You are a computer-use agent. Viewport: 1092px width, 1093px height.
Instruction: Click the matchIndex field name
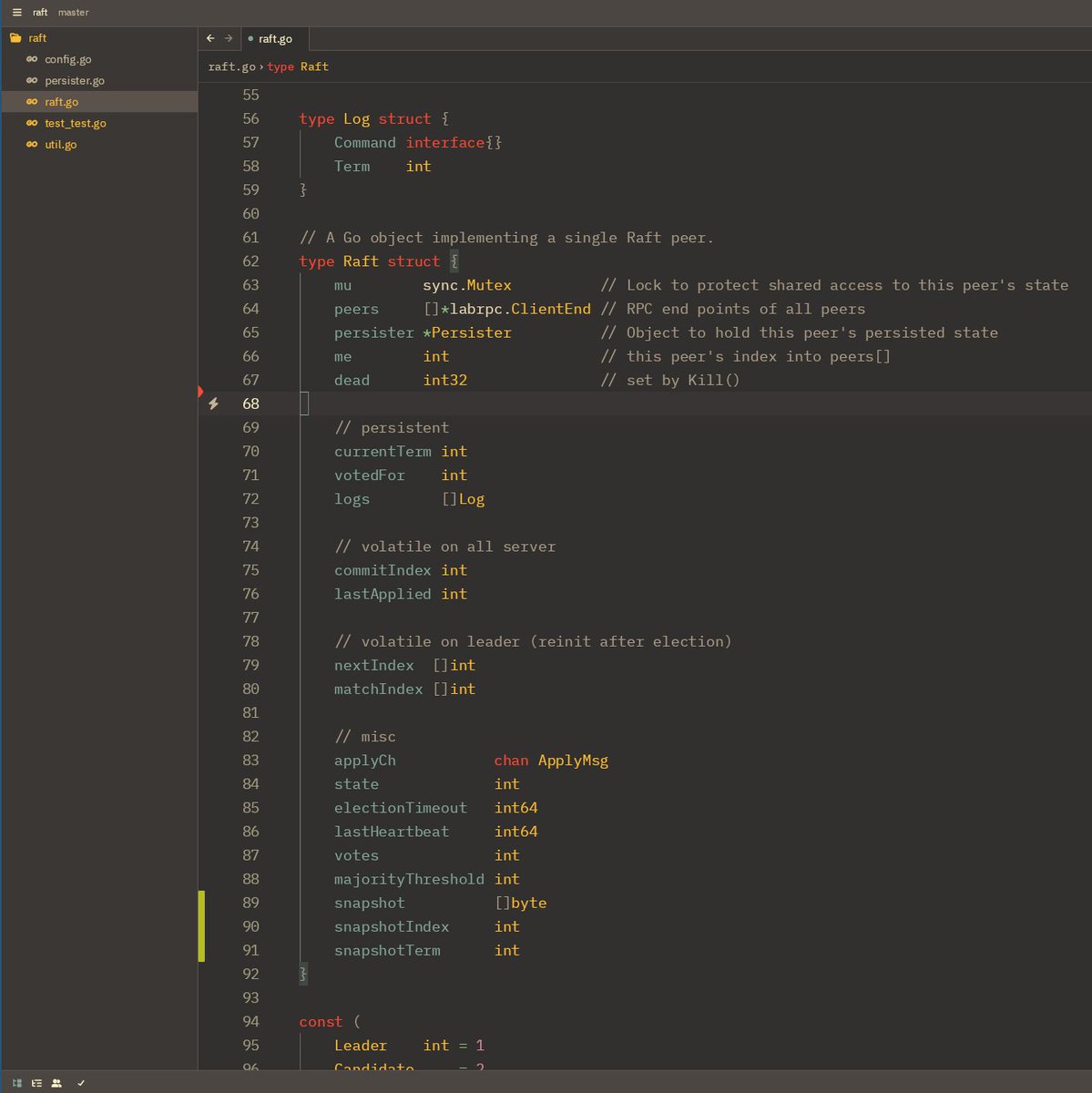tap(378, 690)
